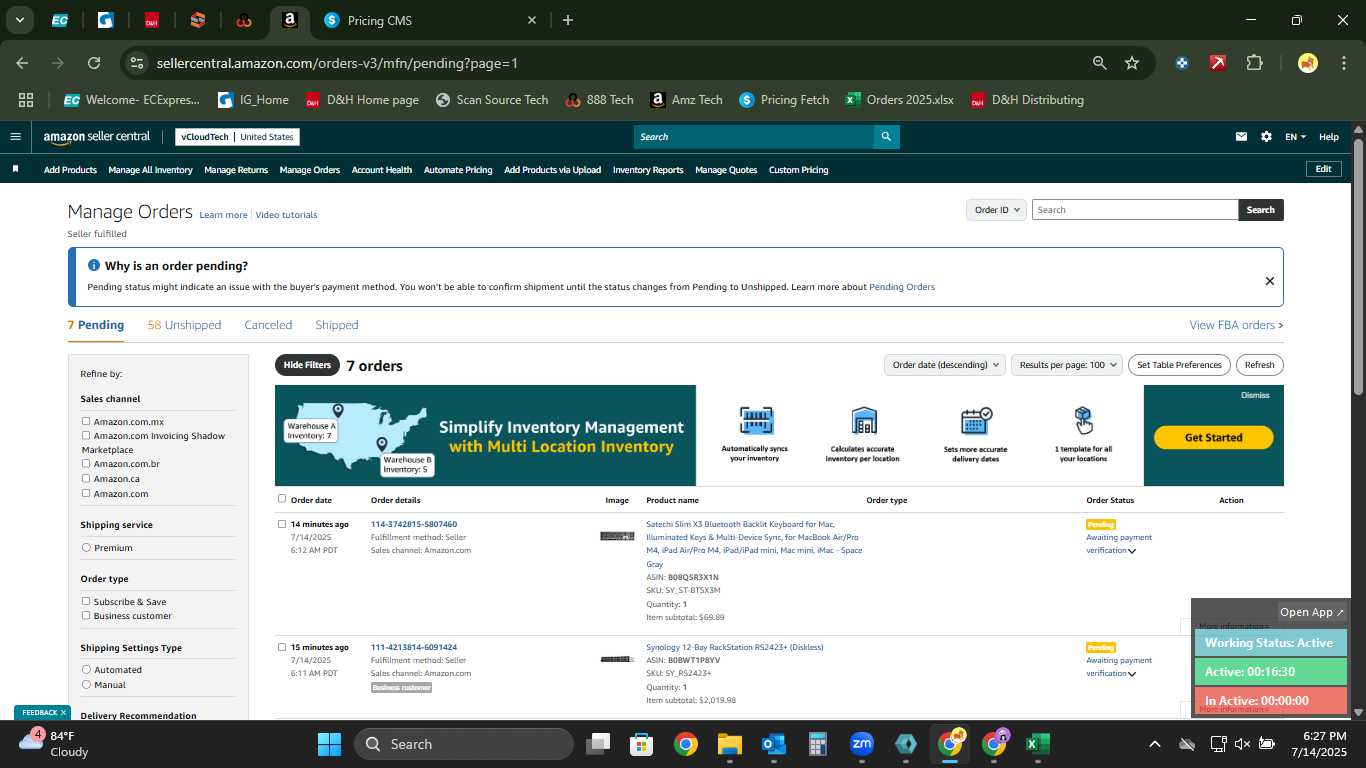This screenshot has height=768, width=1366.
Task: Switch to the Shipped tab
Action: (x=337, y=325)
